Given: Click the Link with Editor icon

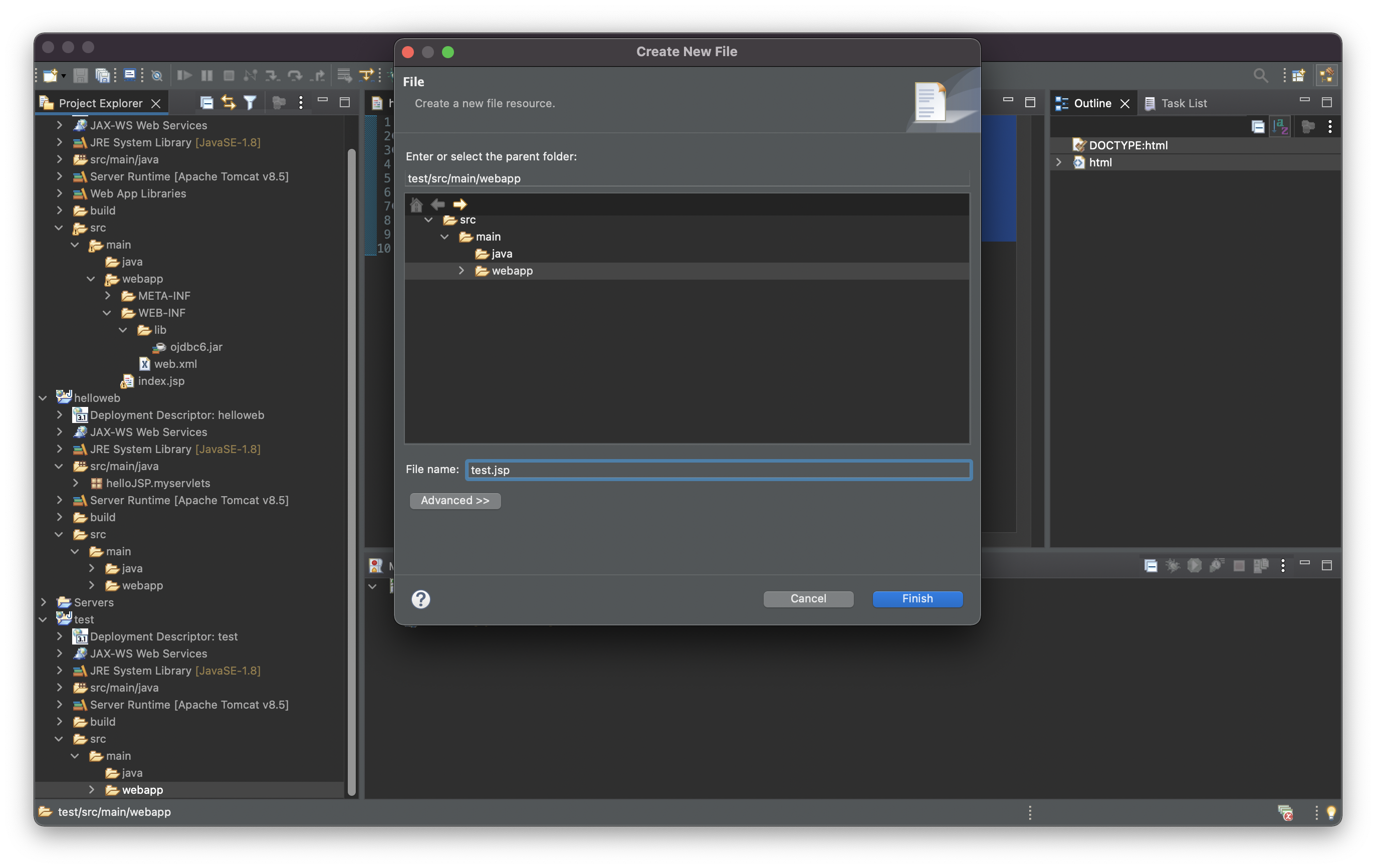Looking at the screenshot, I should coord(228,103).
